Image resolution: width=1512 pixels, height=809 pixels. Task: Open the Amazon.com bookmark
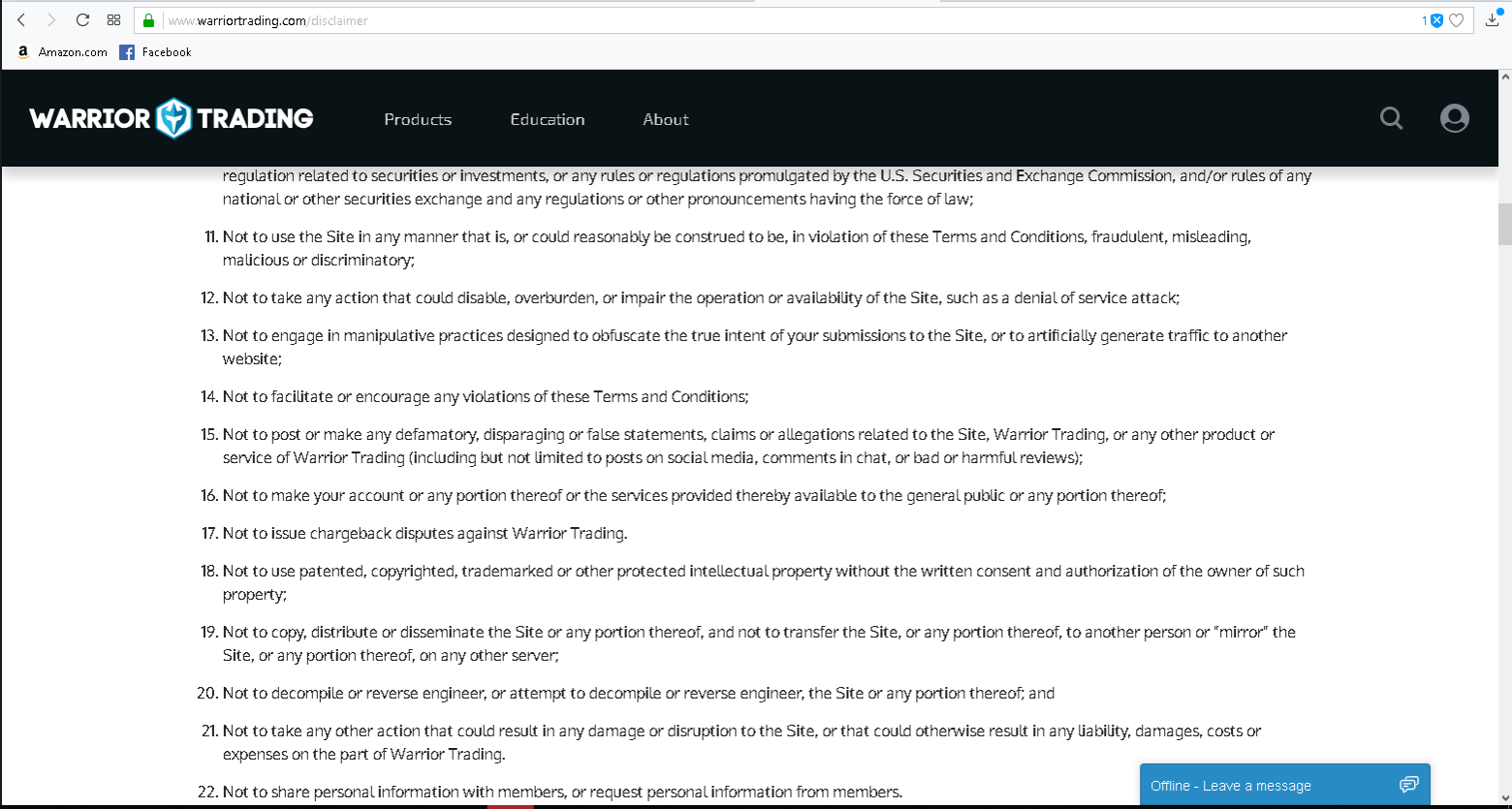click(x=62, y=52)
